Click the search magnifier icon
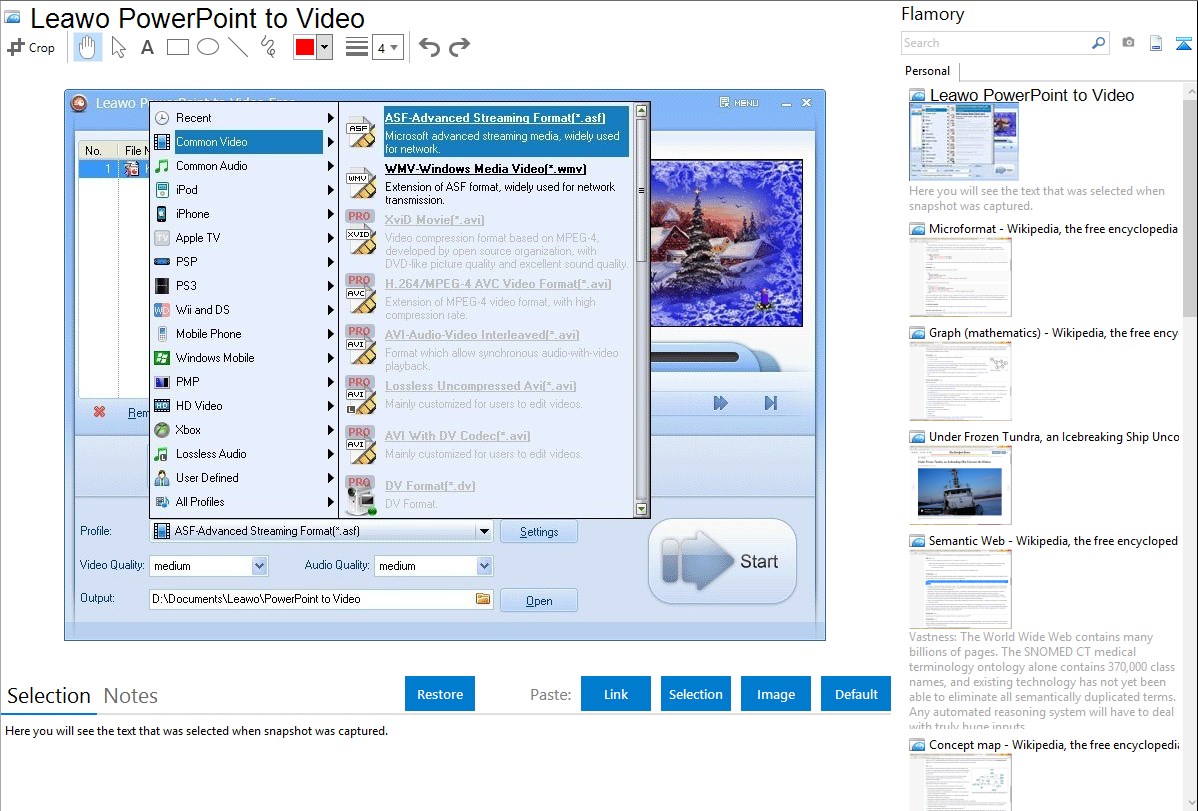The image size is (1198, 811). pyautogui.click(x=1099, y=43)
